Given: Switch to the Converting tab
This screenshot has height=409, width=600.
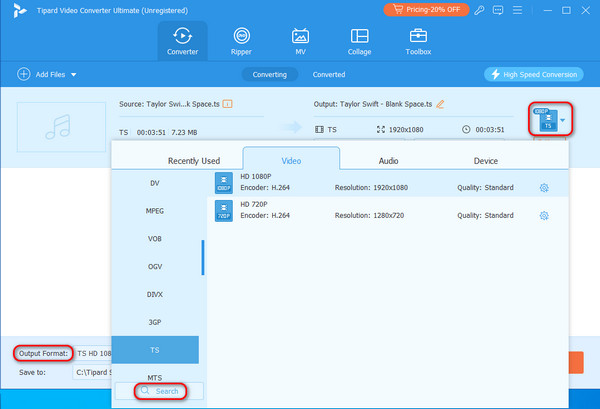Looking at the screenshot, I should [x=269, y=74].
